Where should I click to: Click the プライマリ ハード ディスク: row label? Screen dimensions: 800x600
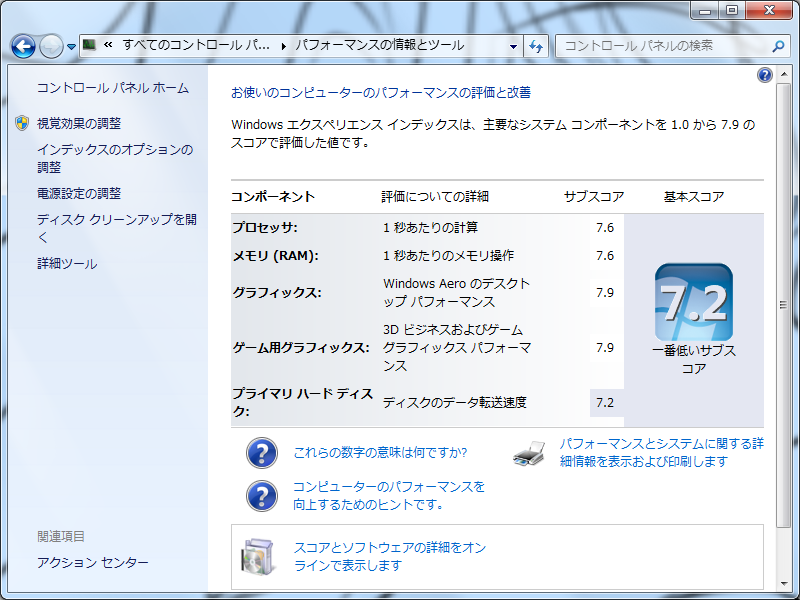pyautogui.click(x=303, y=403)
